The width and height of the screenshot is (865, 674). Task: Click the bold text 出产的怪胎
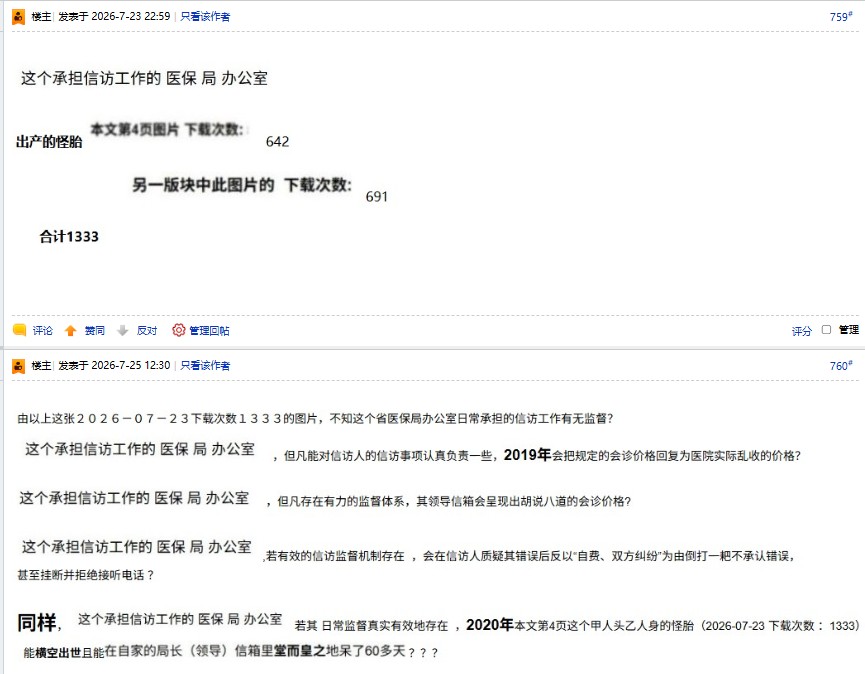[x=49, y=142]
